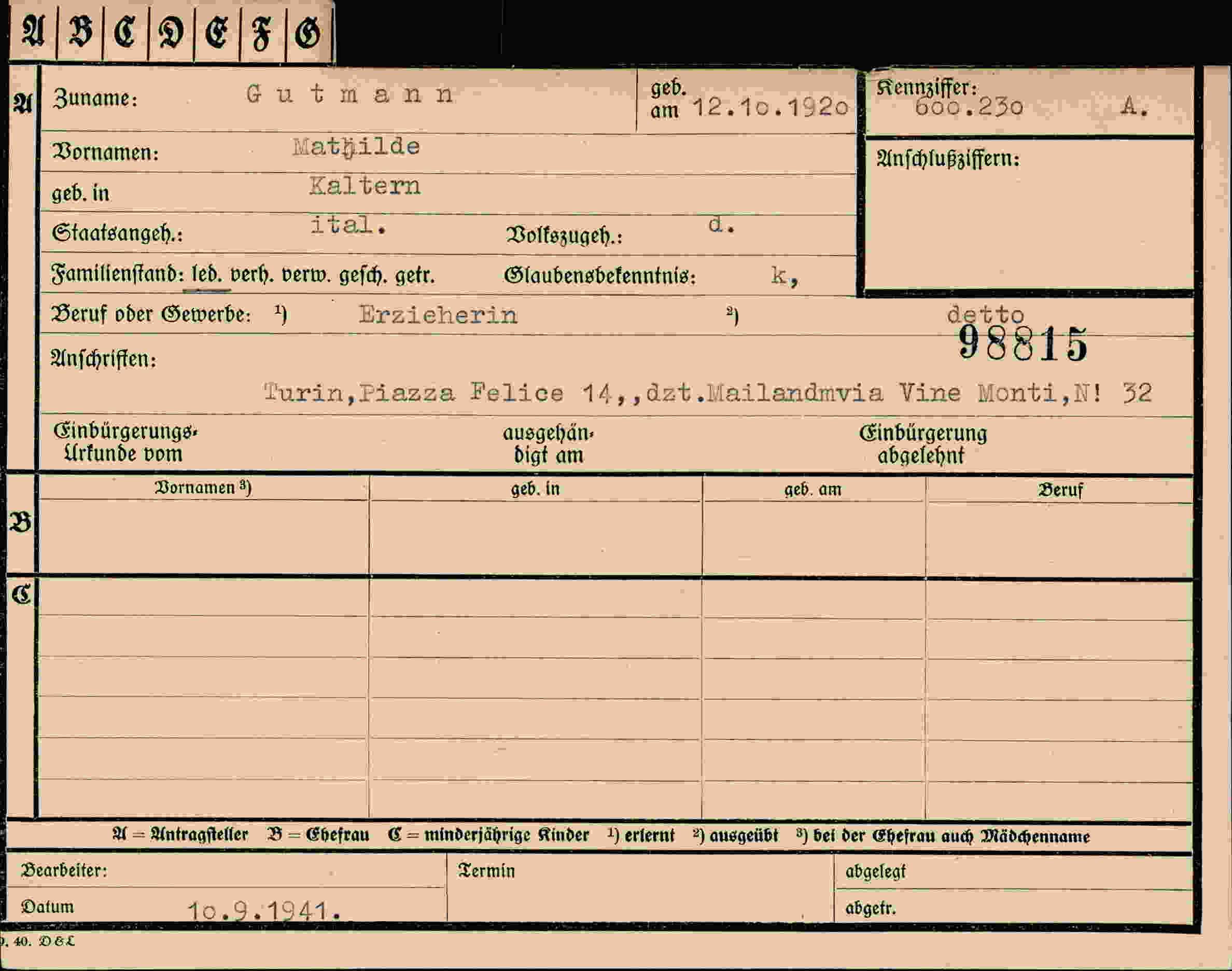This screenshot has height=971, width=1232.
Task: Click the birth date 12.10.1920
Action: pos(771,107)
